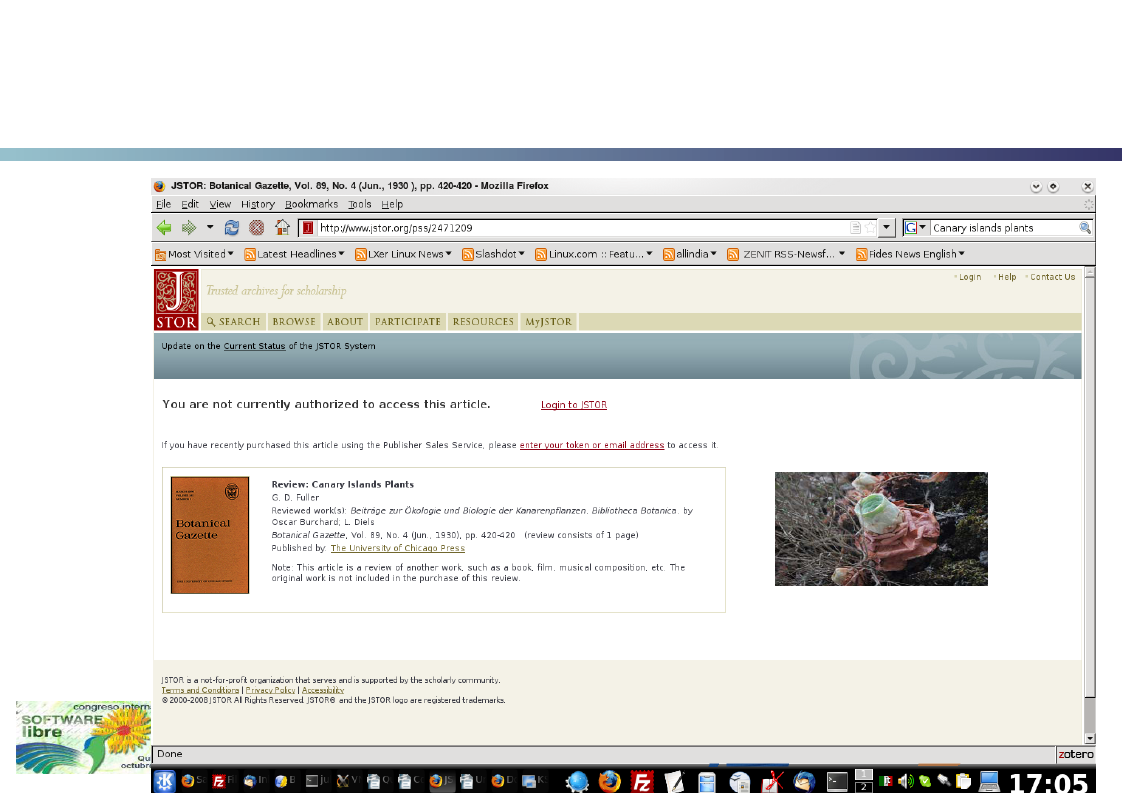Click the page vertical scrollbar down arrow
Image resolution: width=1123 pixels, height=794 pixels.
[x=1089, y=739]
